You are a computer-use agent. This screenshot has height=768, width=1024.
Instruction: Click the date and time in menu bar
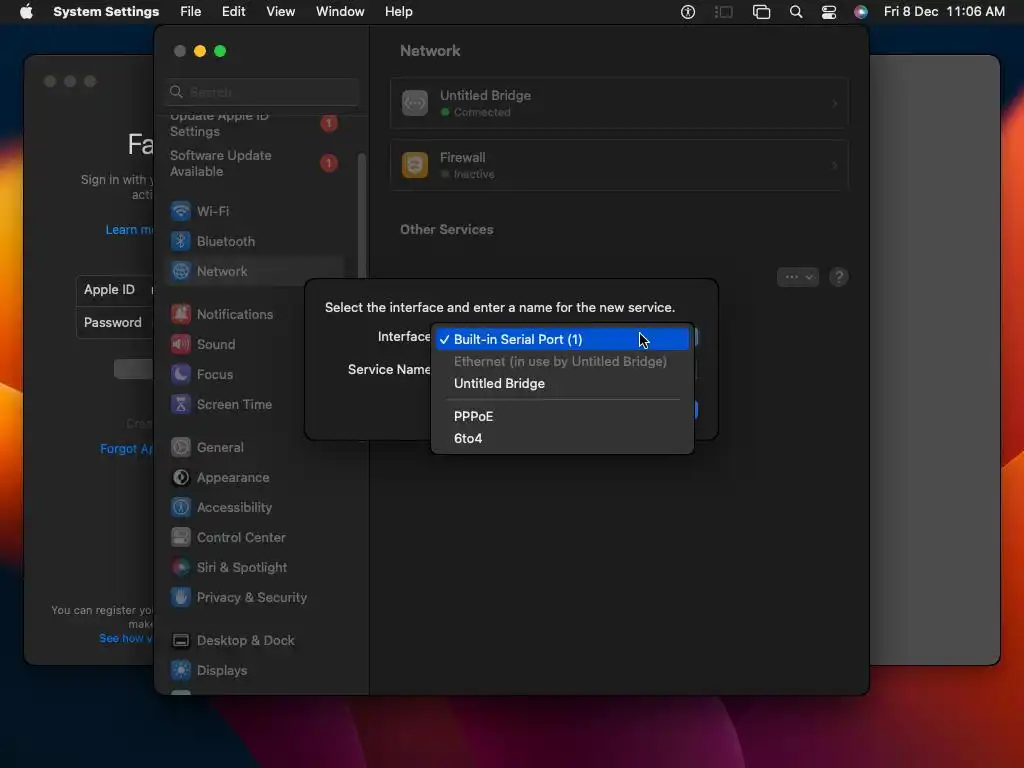tap(944, 12)
